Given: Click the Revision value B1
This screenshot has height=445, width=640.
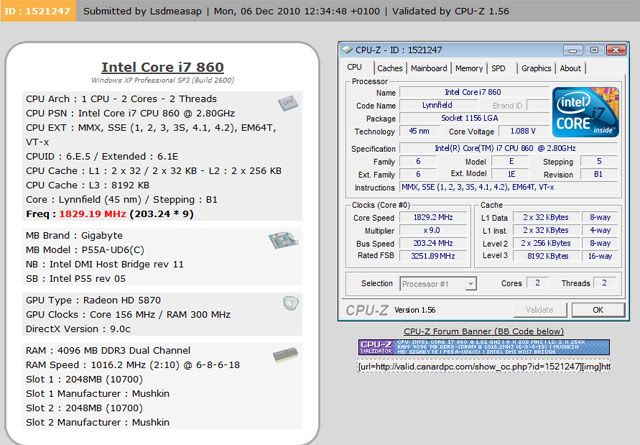Looking at the screenshot, I should (599, 174).
